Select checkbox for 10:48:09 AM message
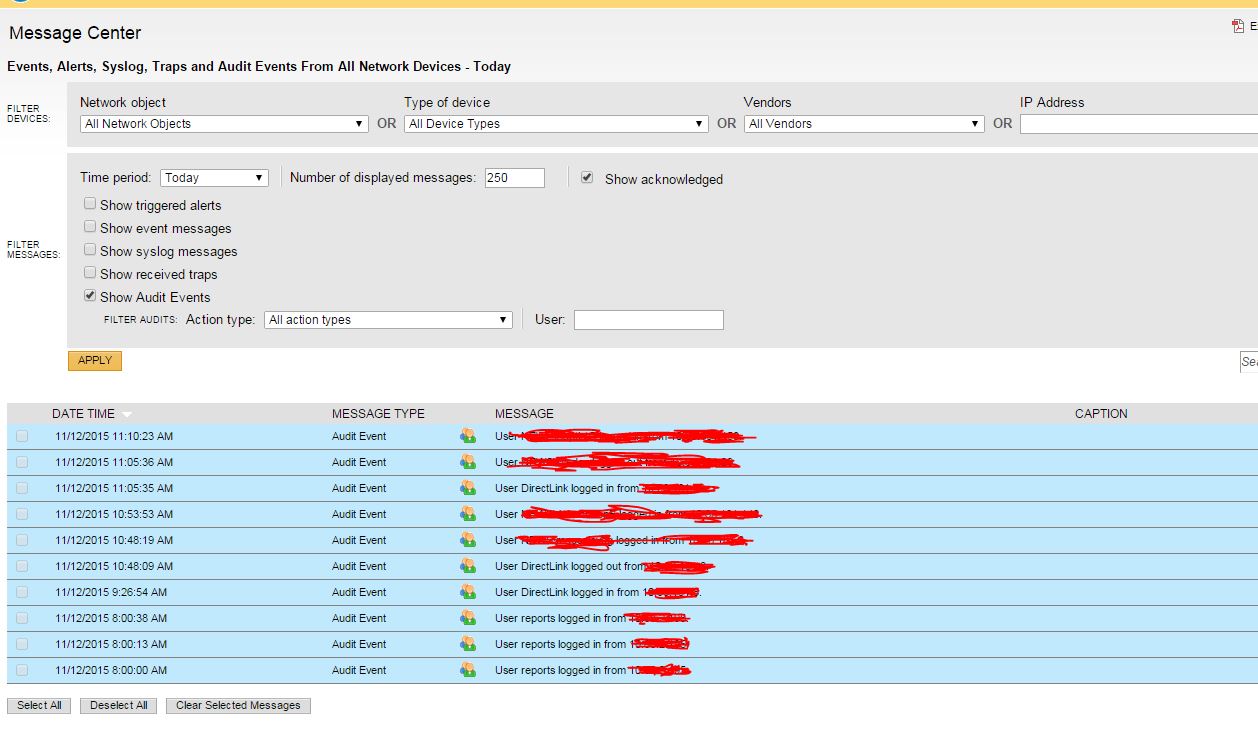The height and width of the screenshot is (731, 1258). 22,566
